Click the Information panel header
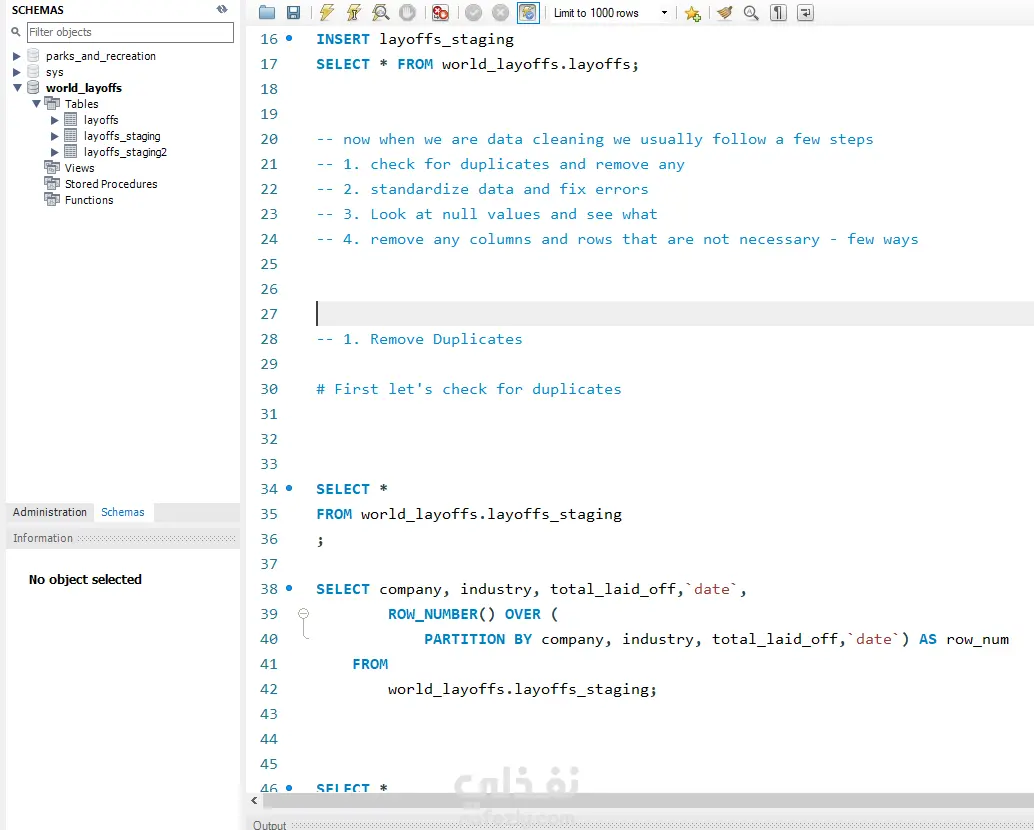Viewport: 1034px width, 830px height. [123, 538]
